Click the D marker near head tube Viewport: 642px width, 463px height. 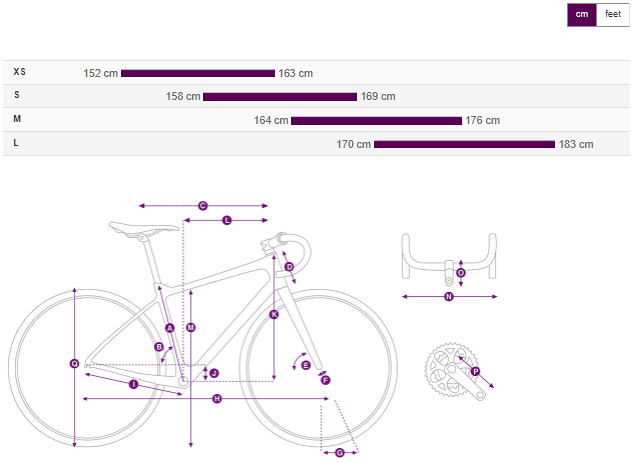[289, 267]
